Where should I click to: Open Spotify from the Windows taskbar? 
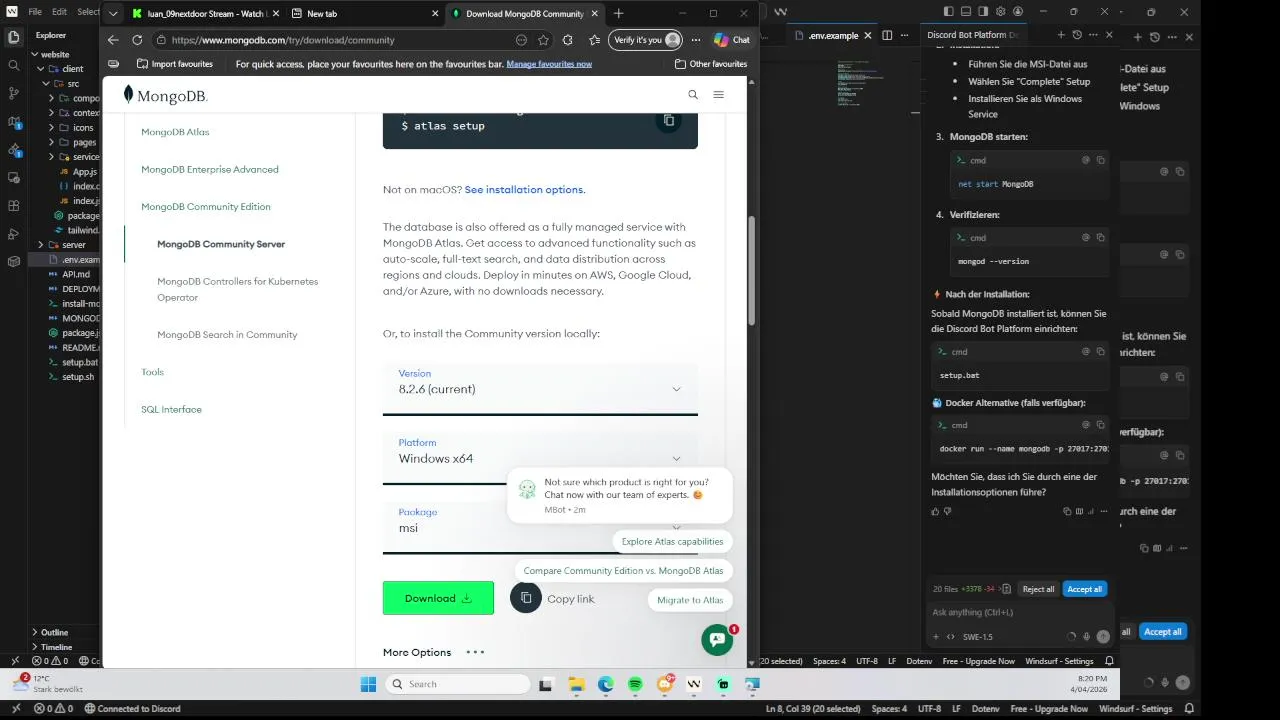click(x=635, y=684)
